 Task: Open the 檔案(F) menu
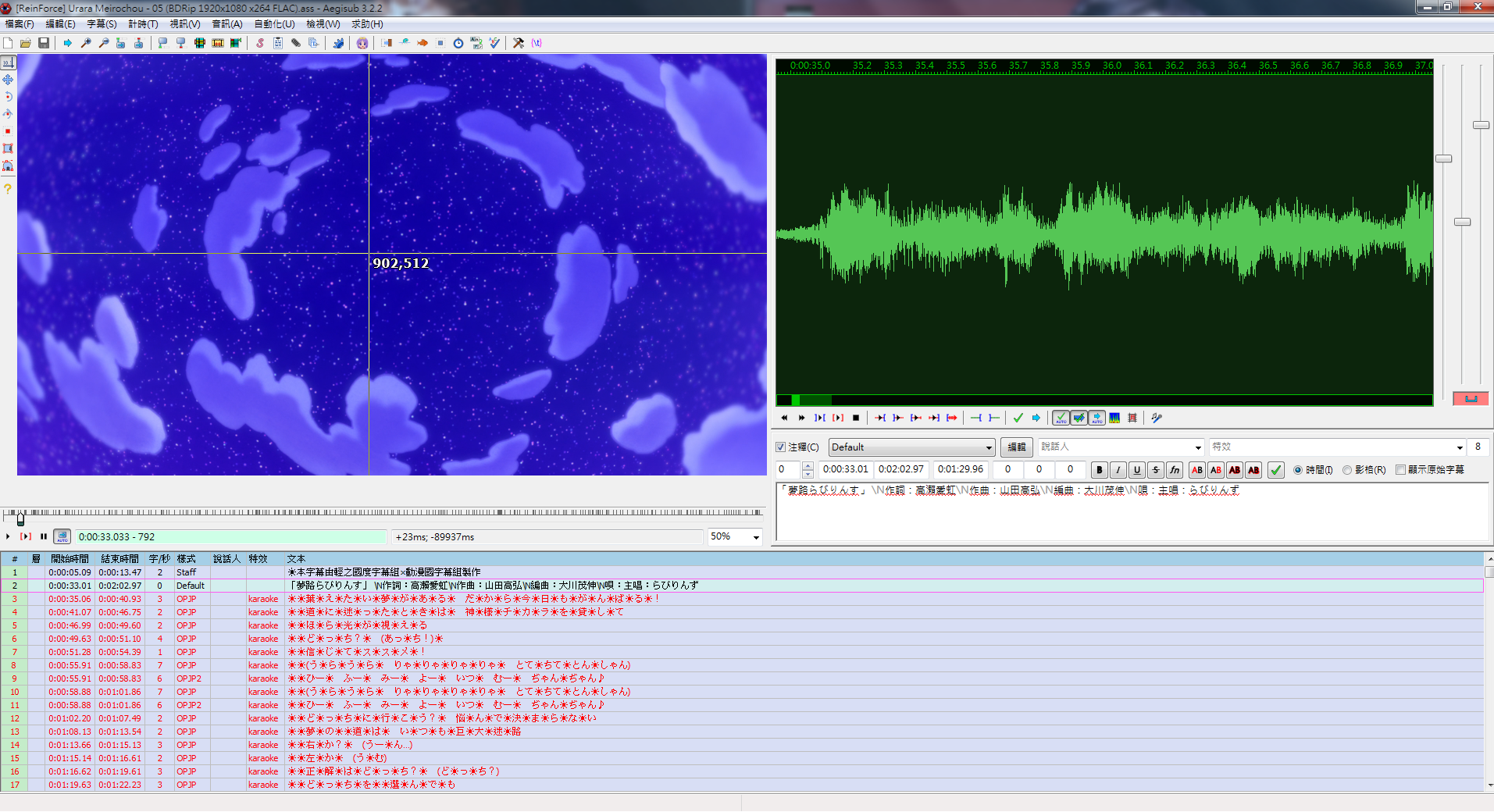(x=19, y=24)
